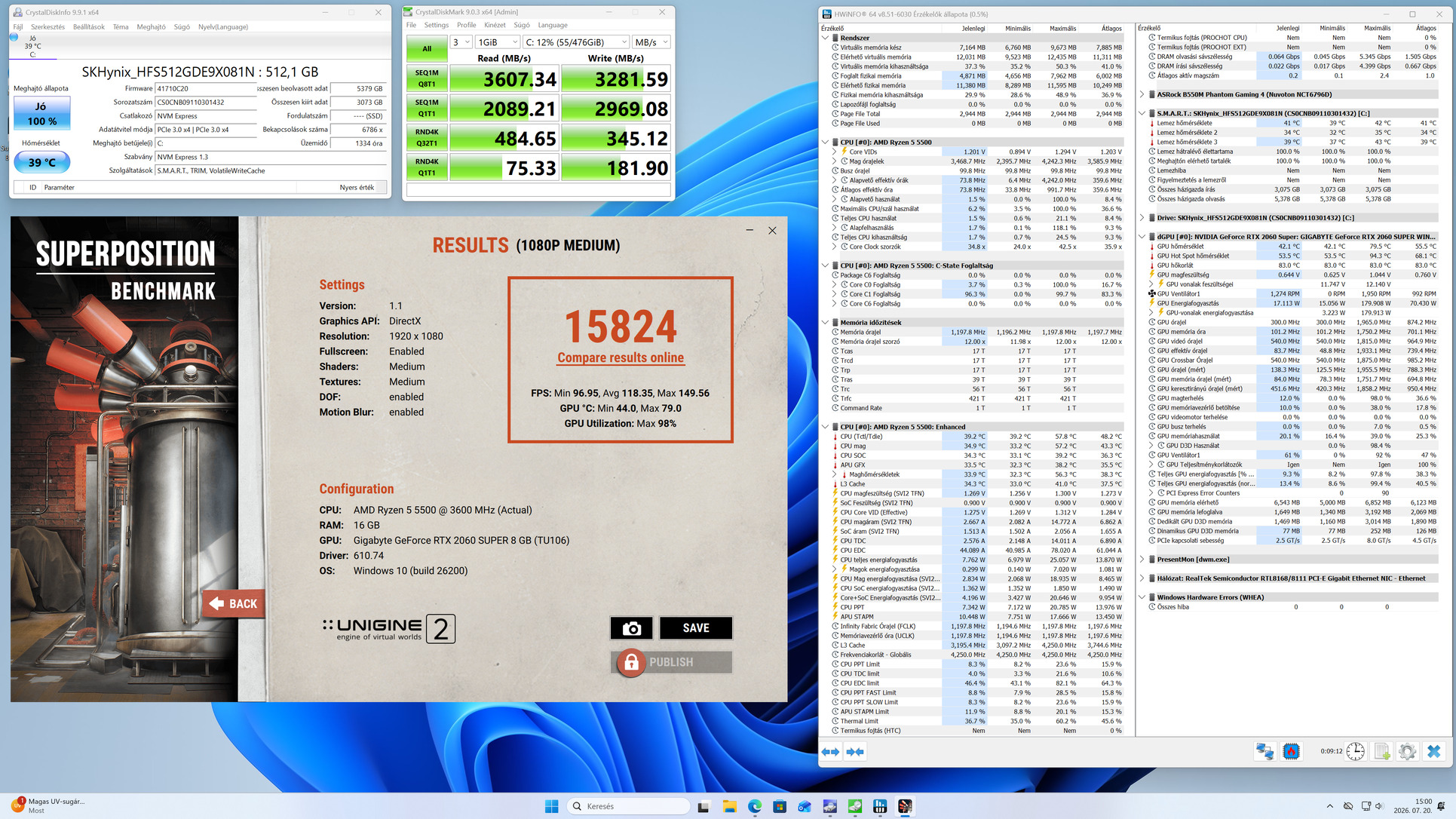Screen dimensions: 1456x819
Task: Collapse the AMD Ryzen 5 5500: Enhanced group
Action: click(x=825, y=427)
